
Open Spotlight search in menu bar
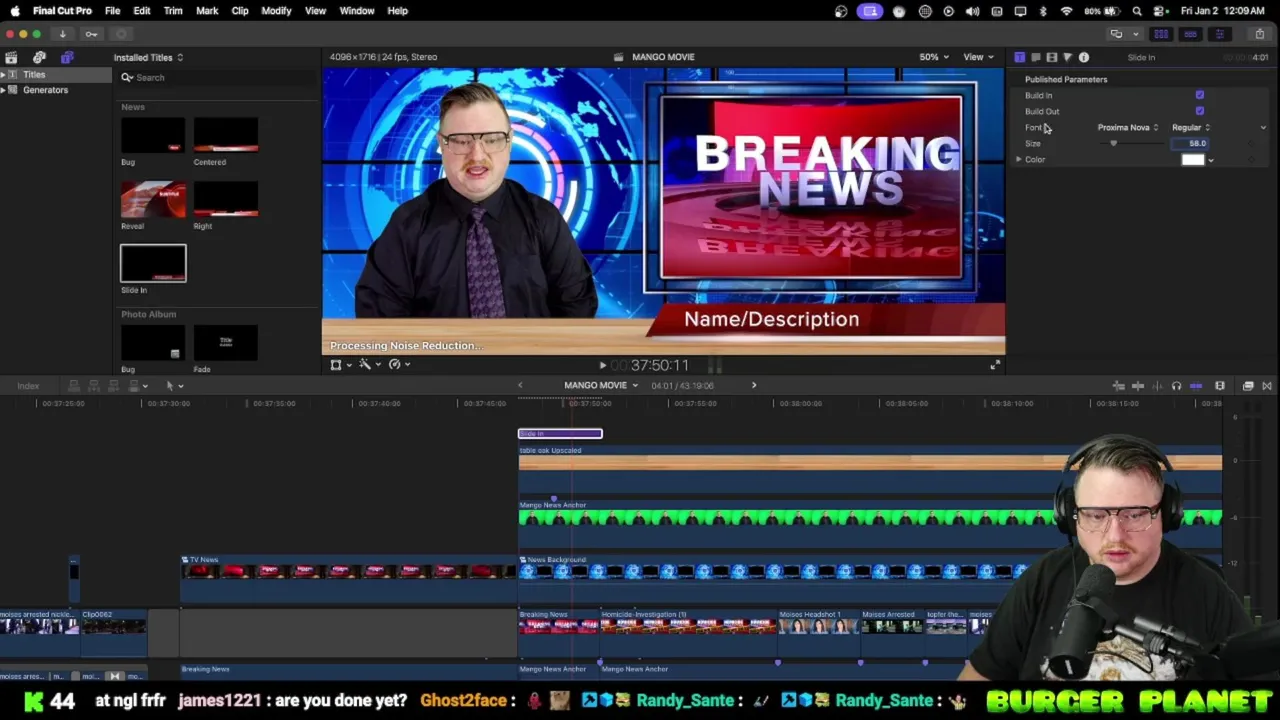pyautogui.click(x=1137, y=11)
